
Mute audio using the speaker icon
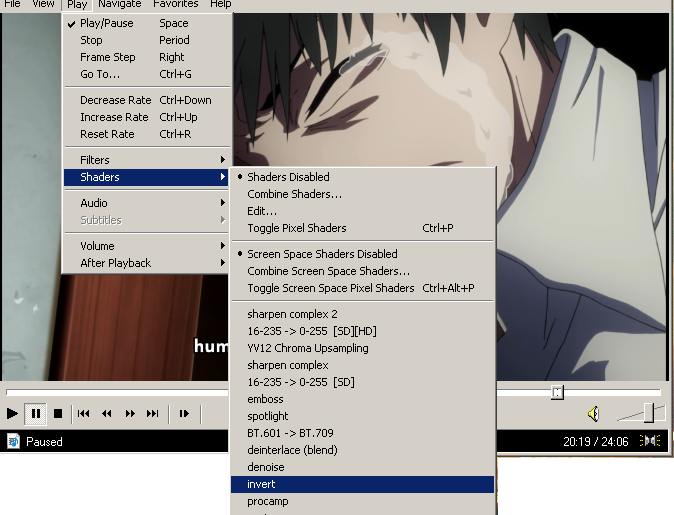[x=593, y=413]
